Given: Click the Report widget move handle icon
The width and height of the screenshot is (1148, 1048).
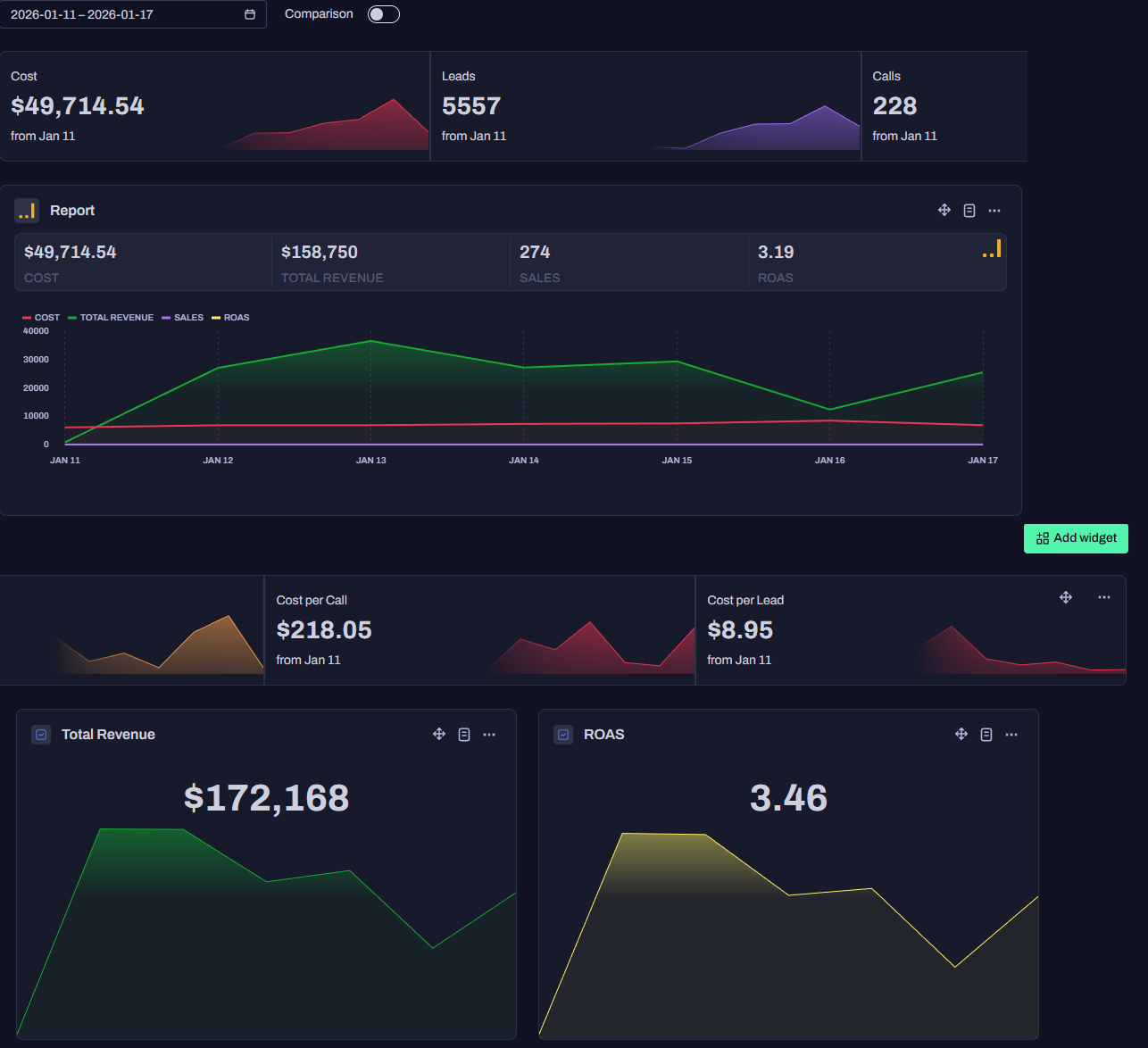Looking at the screenshot, I should click(944, 211).
